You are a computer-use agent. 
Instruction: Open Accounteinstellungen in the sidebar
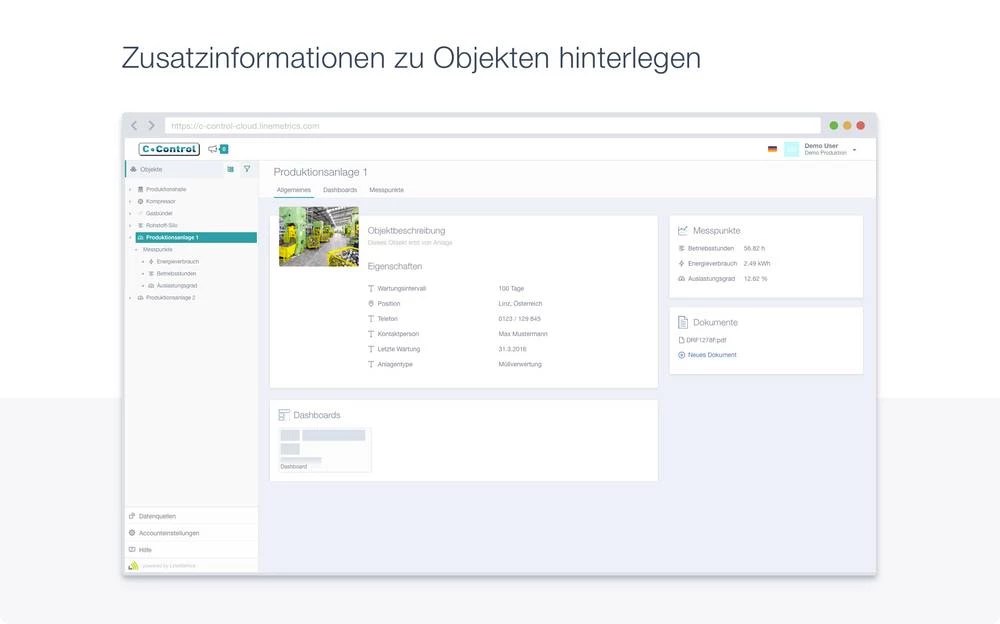coord(168,533)
